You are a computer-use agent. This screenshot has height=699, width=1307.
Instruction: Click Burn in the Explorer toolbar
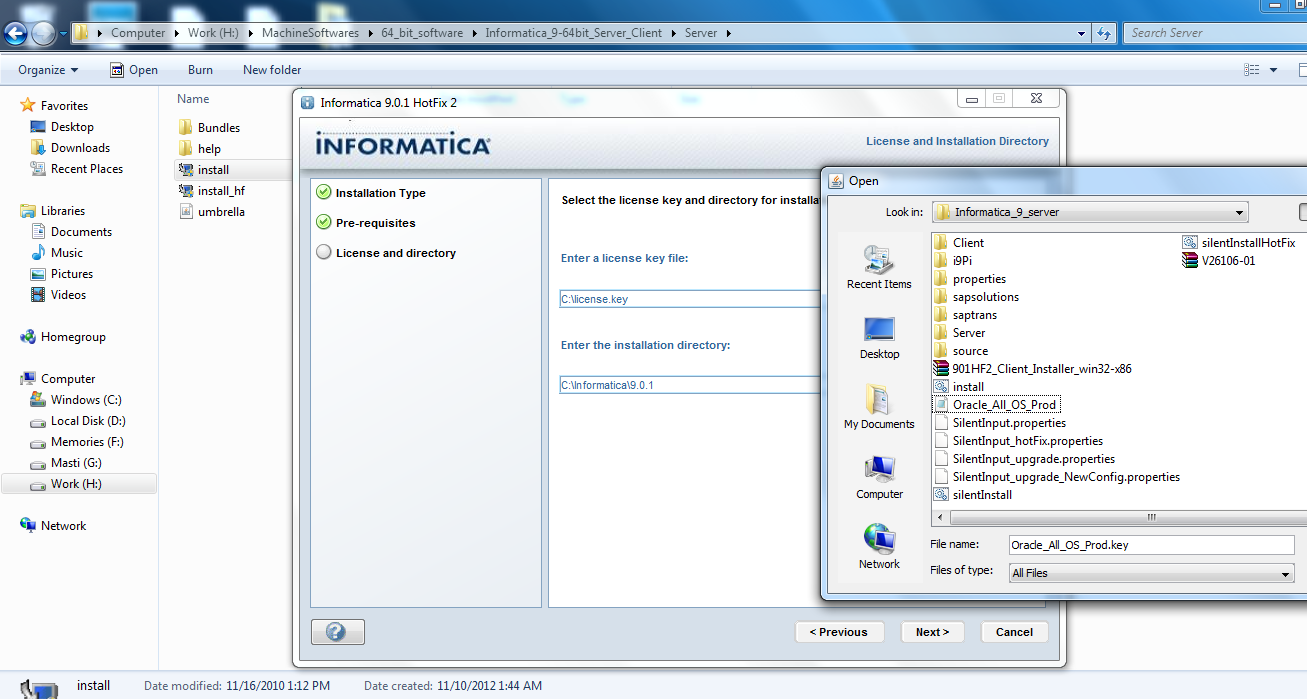[199, 69]
